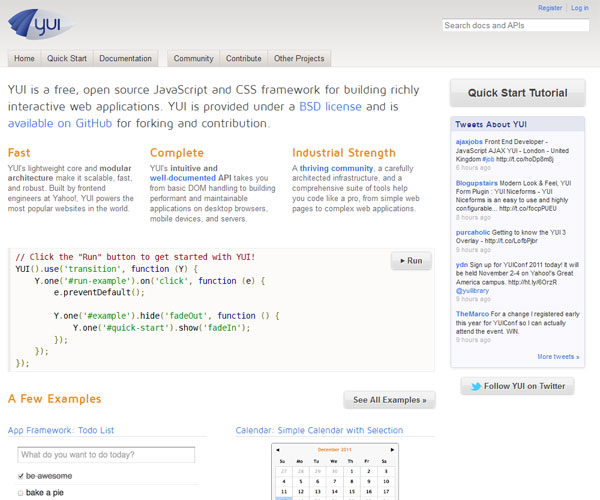Open the #job hashtag link
This screenshot has height=500, width=600.
[488, 159]
